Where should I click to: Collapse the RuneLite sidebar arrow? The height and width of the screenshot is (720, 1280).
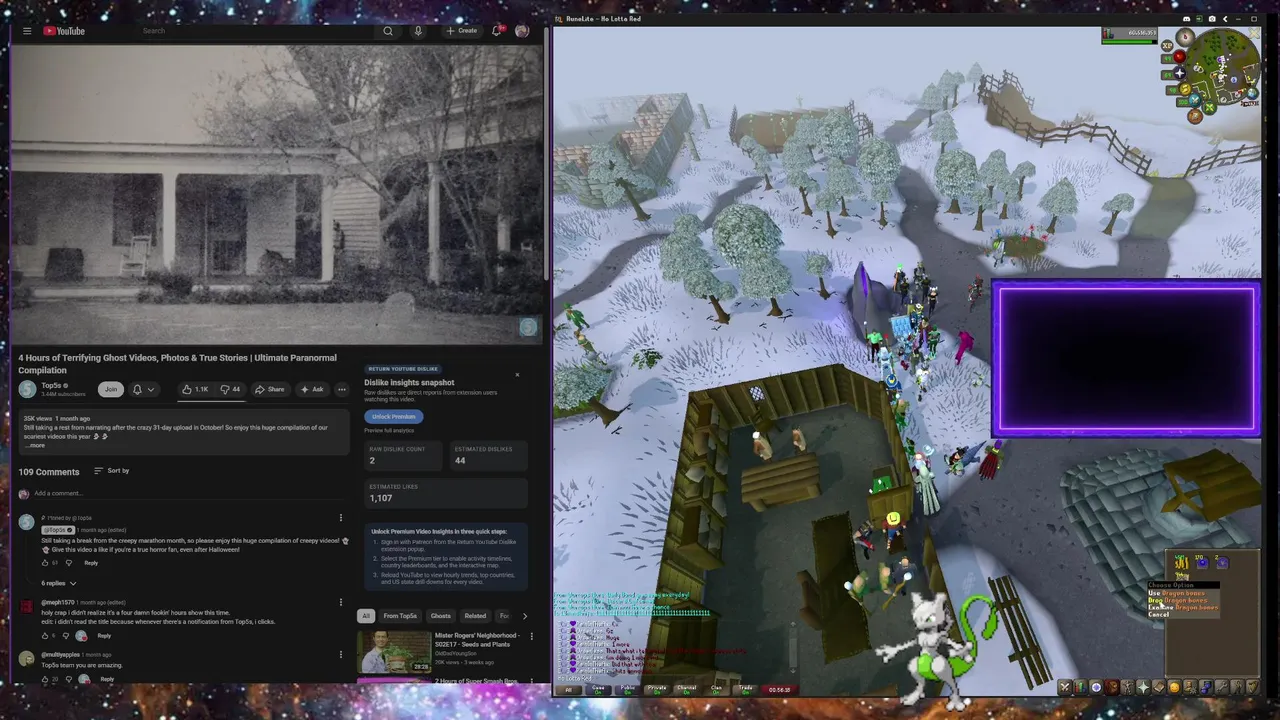[1225, 19]
